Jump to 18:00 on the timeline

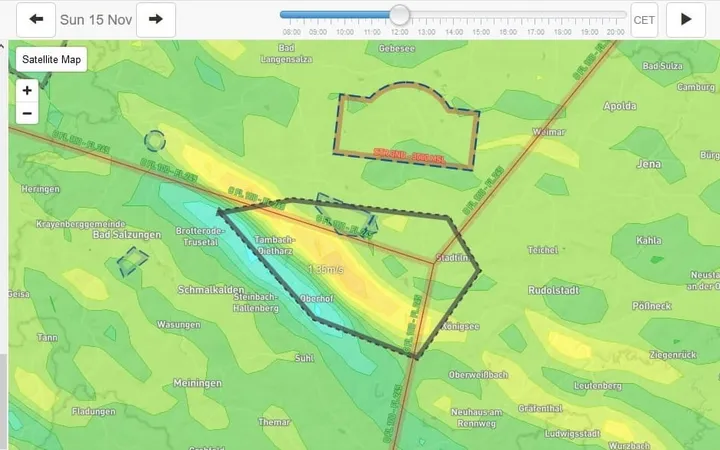tap(562, 32)
